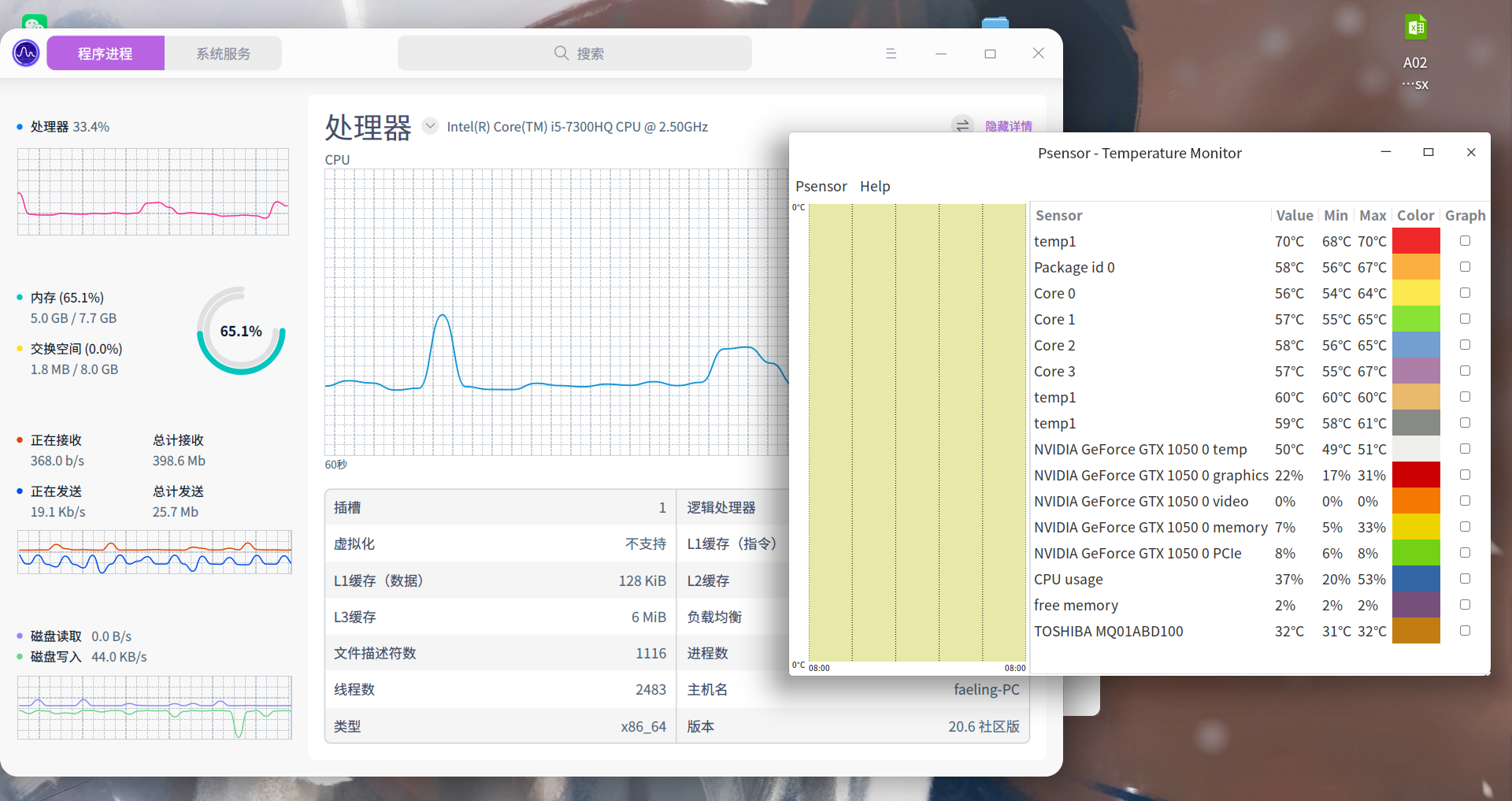This screenshot has width=1512, height=801.
Task: Click the red color swatch for first temp1
Action: pyautogui.click(x=1415, y=241)
